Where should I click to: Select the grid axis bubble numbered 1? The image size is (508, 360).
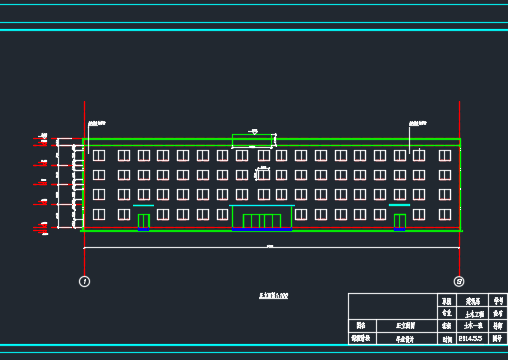click(84, 282)
